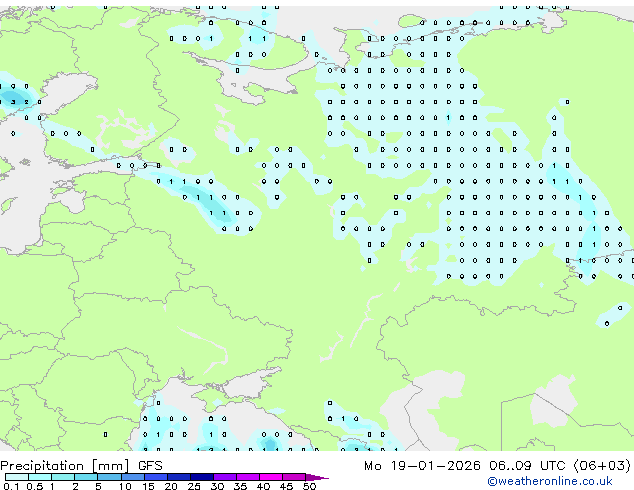
Task: Pick the 0.5–1 mm legend swatch
Action: pyautogui.click(x=40, y=477)
